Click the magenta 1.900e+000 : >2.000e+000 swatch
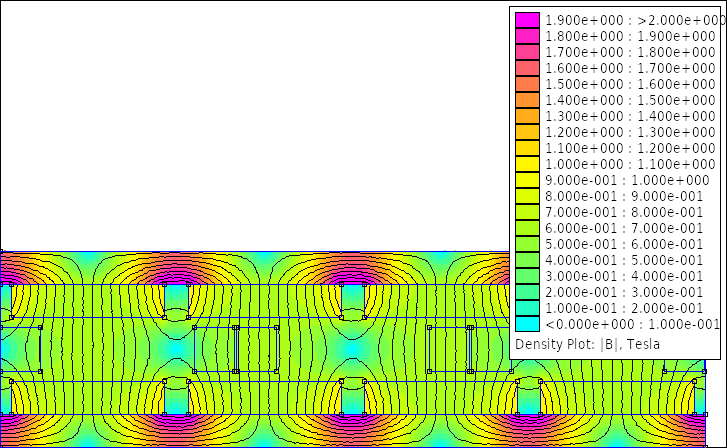727x448 pixels. click(x=527, y=20)
